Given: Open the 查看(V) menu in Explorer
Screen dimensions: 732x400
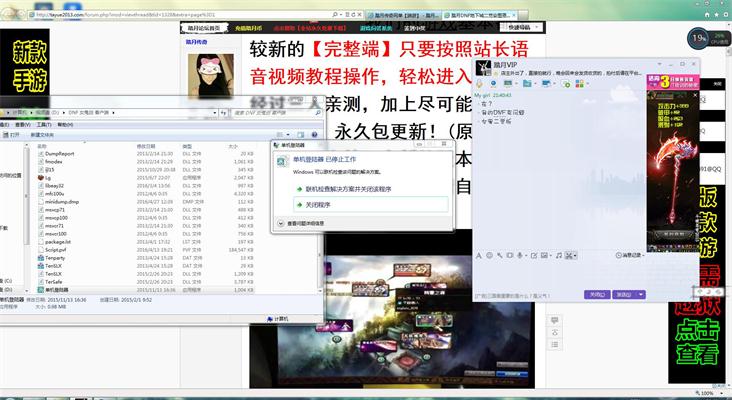Looking at the screenshot, I should pos(23,125).
